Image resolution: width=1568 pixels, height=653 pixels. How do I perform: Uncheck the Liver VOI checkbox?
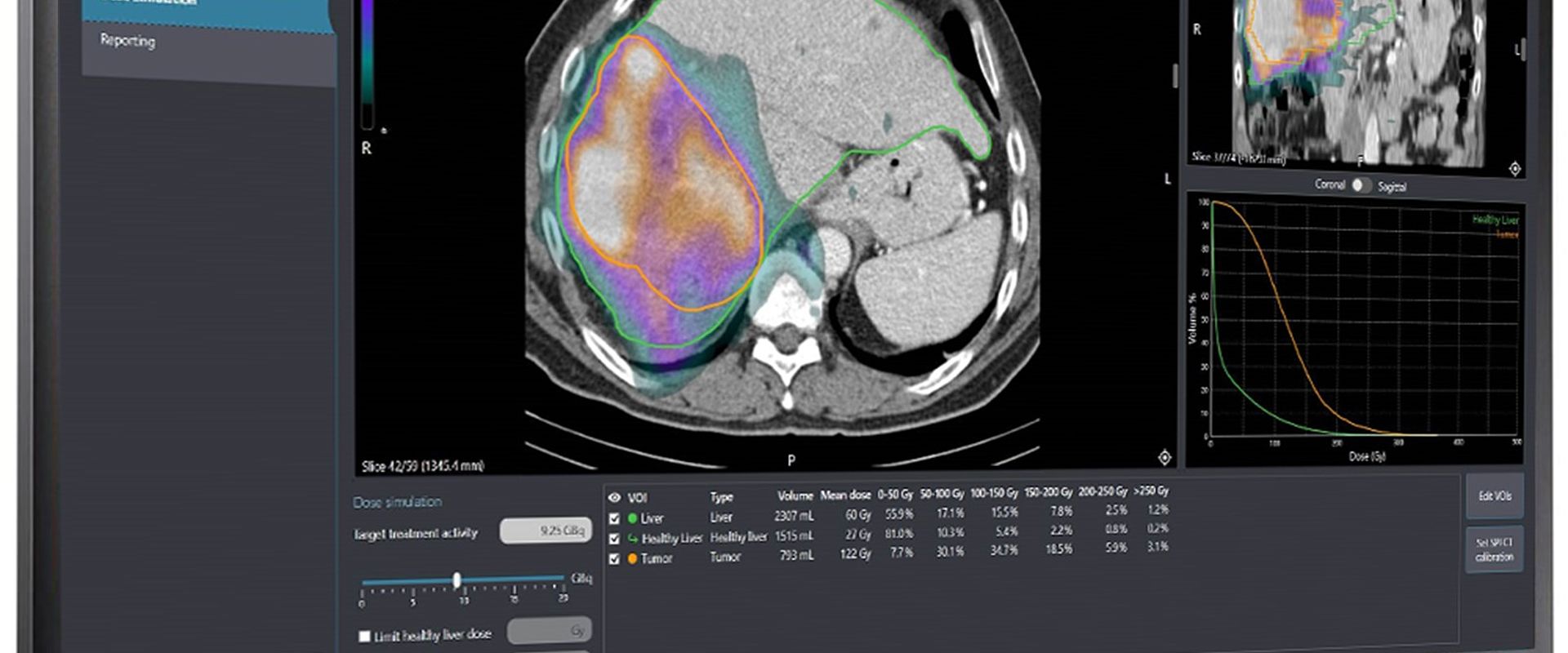coord(614,518)
